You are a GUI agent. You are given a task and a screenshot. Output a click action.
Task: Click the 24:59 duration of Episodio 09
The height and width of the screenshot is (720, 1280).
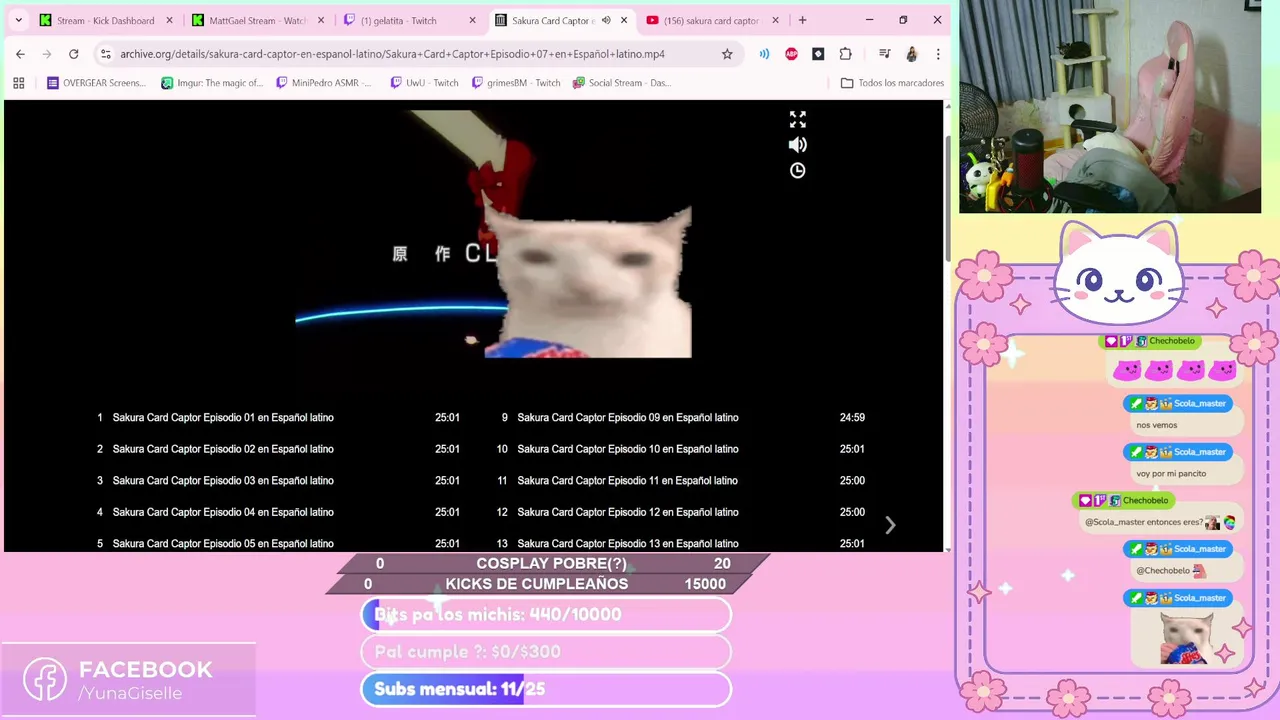pos(852,418)
